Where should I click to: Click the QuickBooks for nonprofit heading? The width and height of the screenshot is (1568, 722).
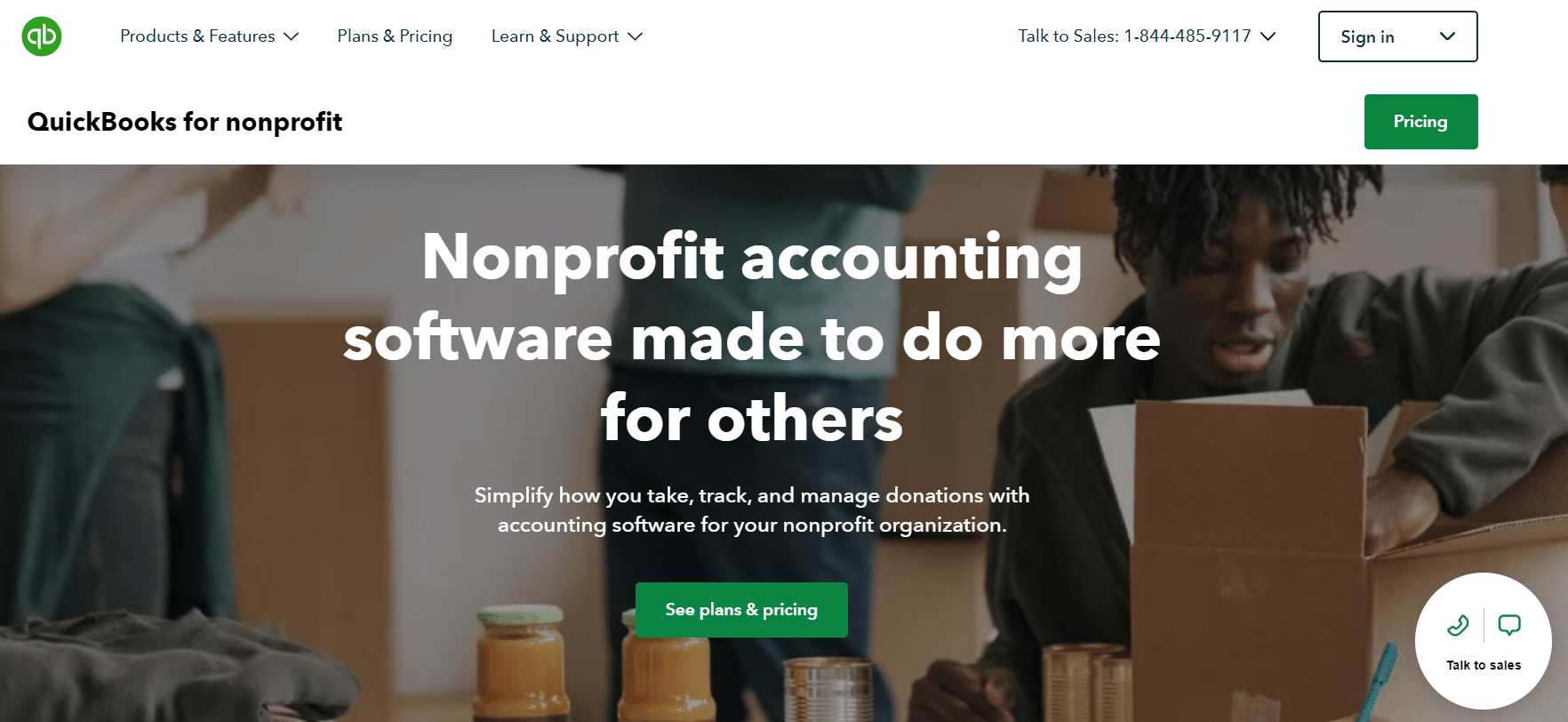(x=185, y=122)
